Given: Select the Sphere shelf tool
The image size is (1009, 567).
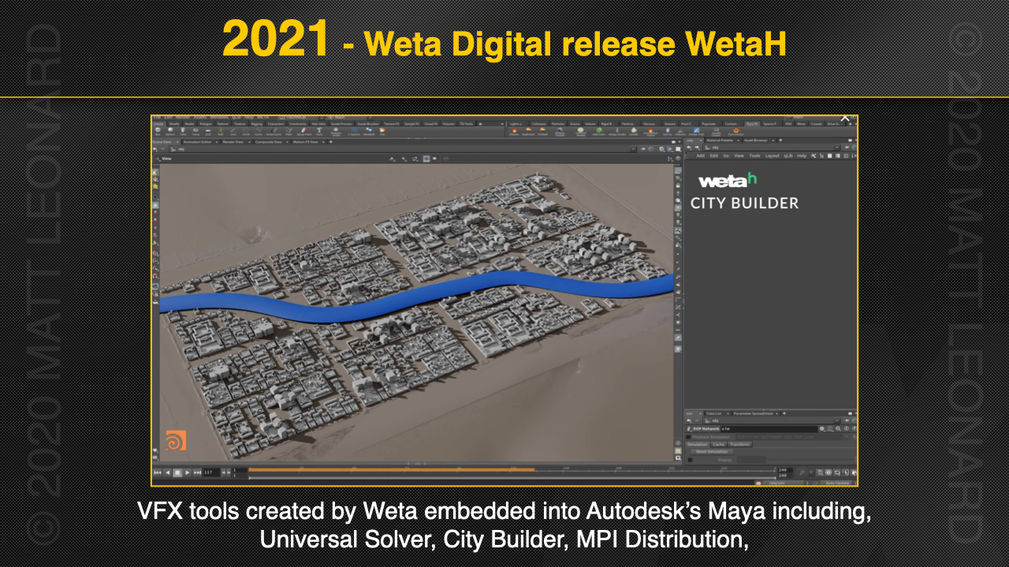Looking at the screenshot, I should pos(171,131).
